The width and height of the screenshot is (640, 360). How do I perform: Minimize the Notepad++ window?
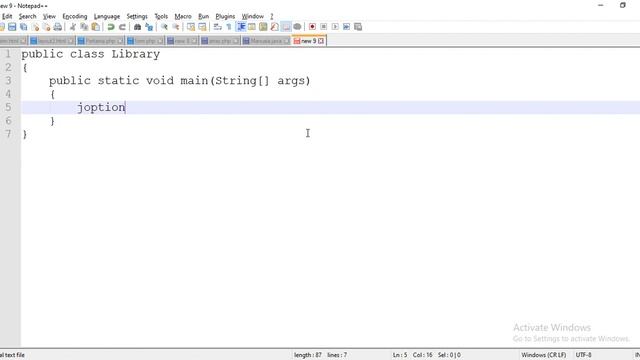tap(601, 5)
